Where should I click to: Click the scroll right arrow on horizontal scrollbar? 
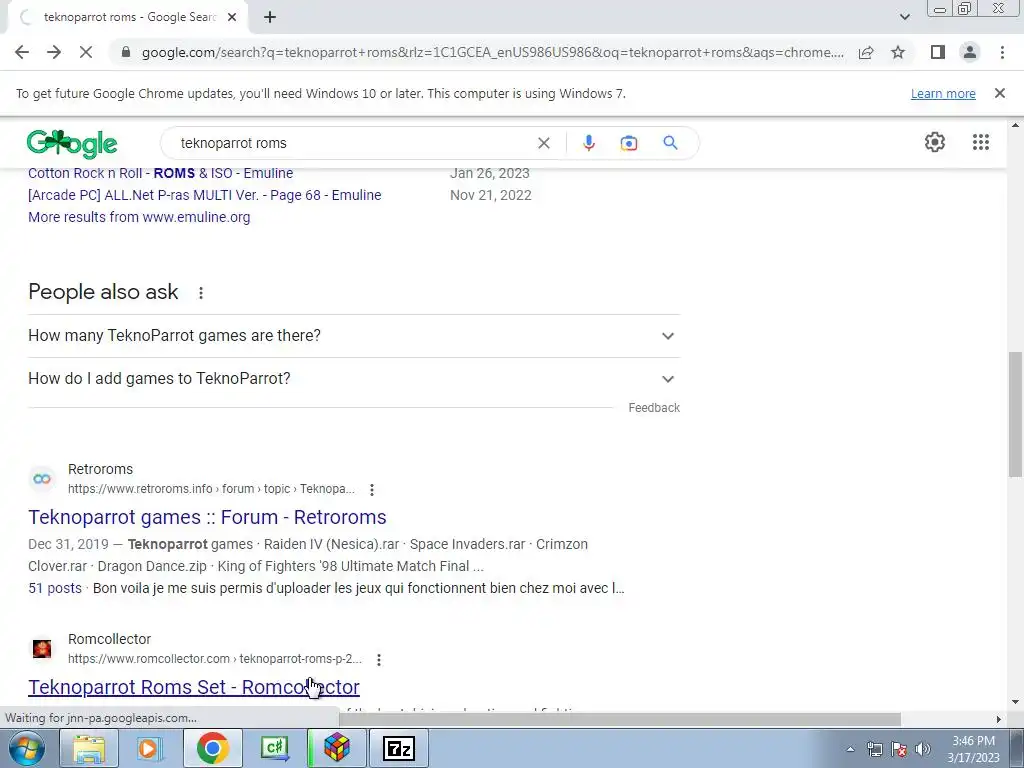998,719
